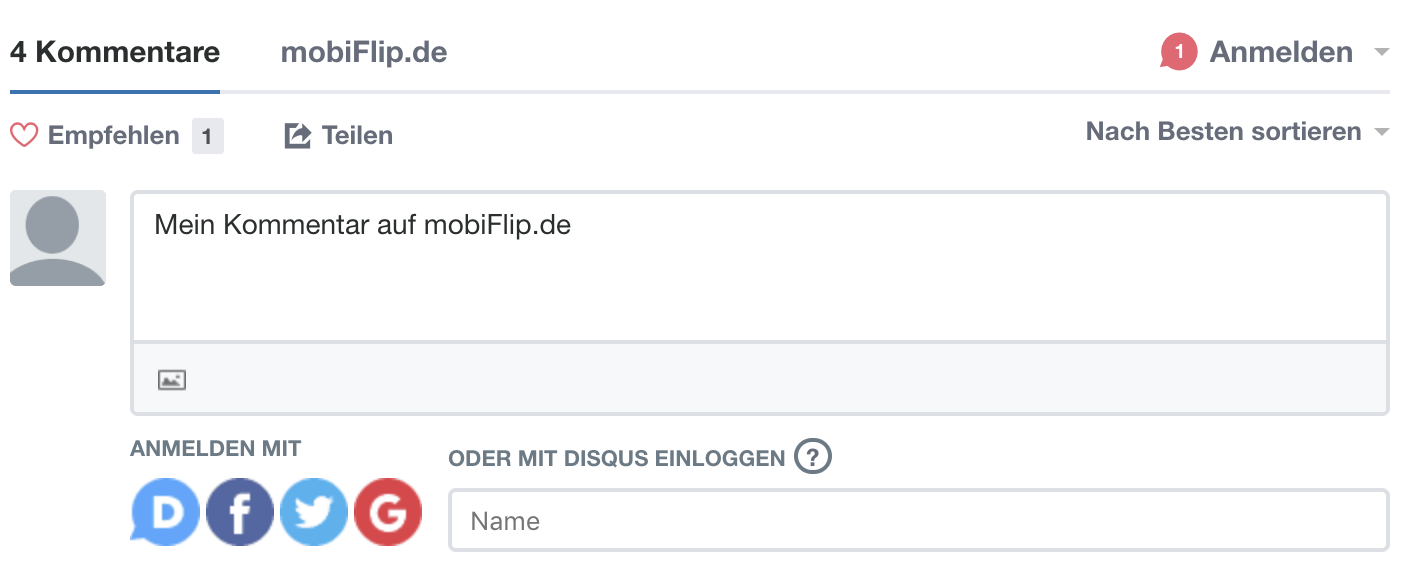Click the image upload icon
Image resolution: width=1404 pixels, height=580 pixels.
(x=172, y=380)
